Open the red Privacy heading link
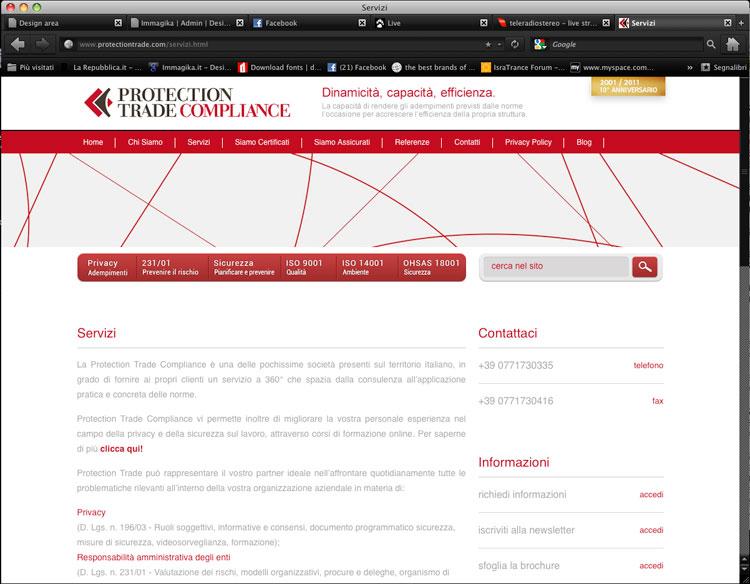 [91, 512]
